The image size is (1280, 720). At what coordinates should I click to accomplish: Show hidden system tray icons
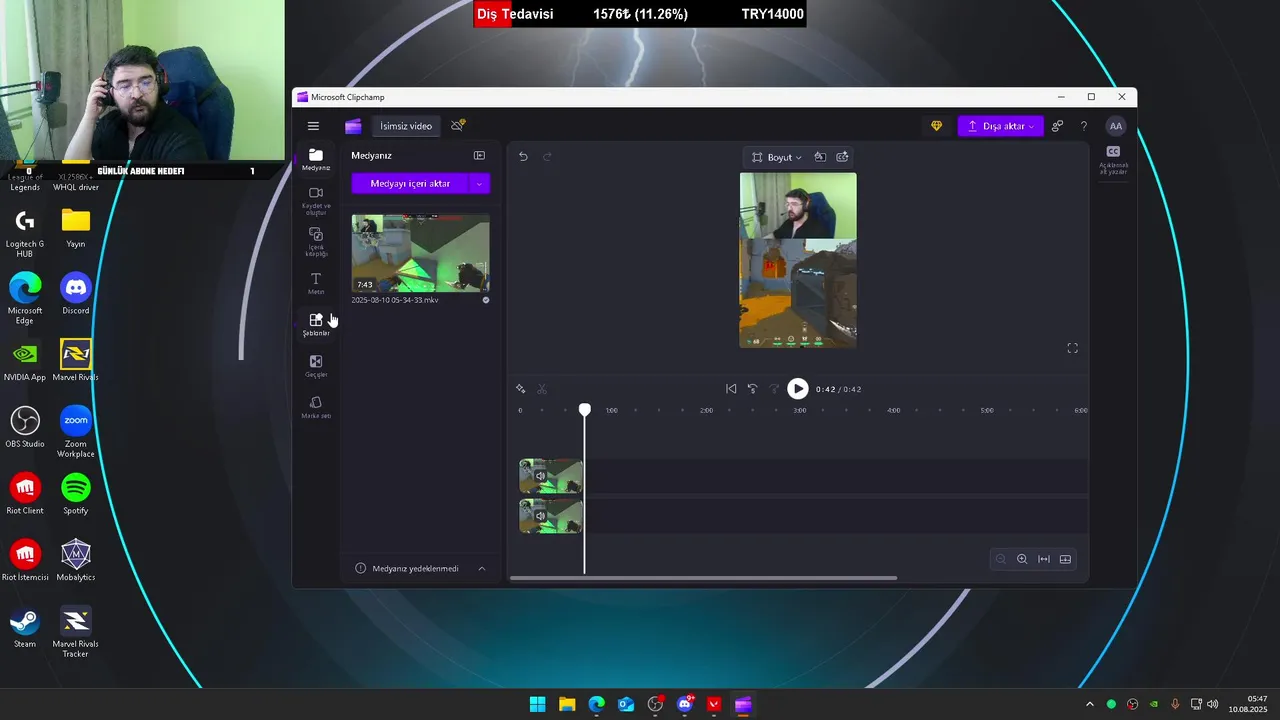tap(1090, 704)
